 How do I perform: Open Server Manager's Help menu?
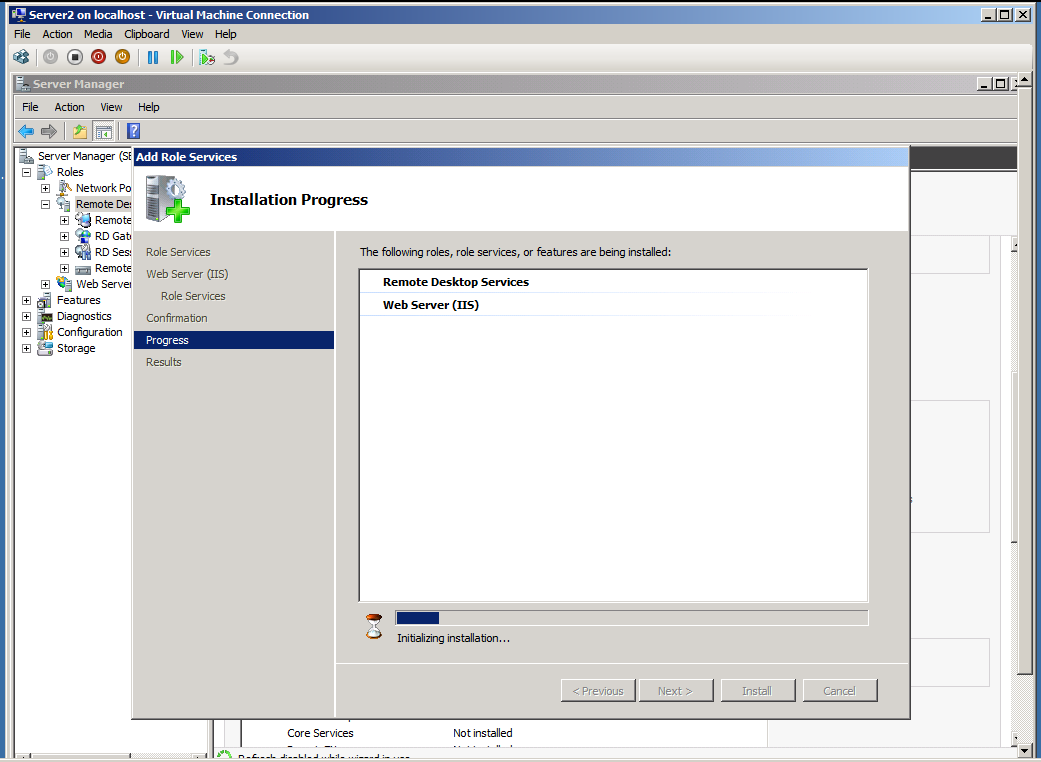(x=149, y=107)
